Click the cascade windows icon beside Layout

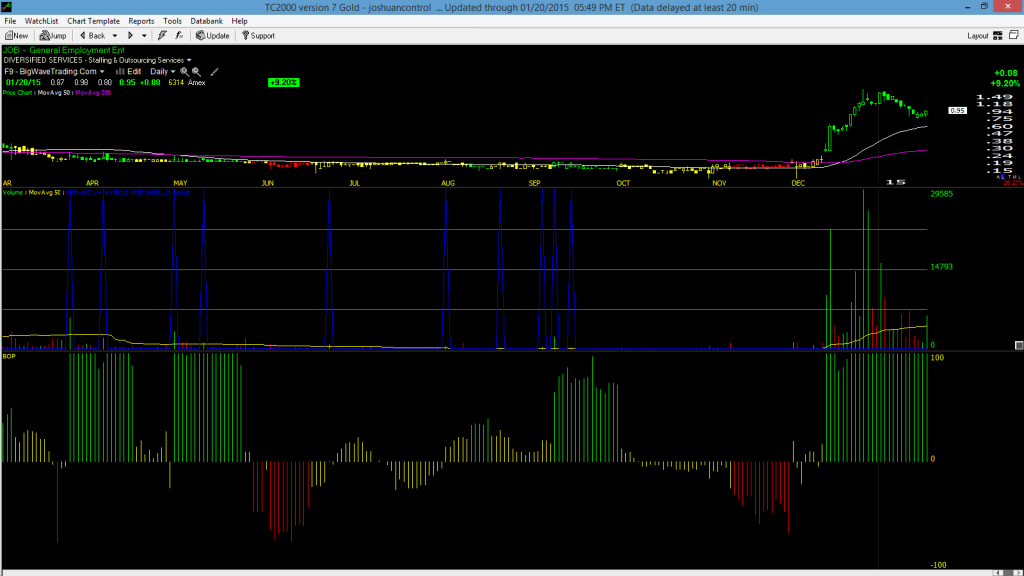1014,35
